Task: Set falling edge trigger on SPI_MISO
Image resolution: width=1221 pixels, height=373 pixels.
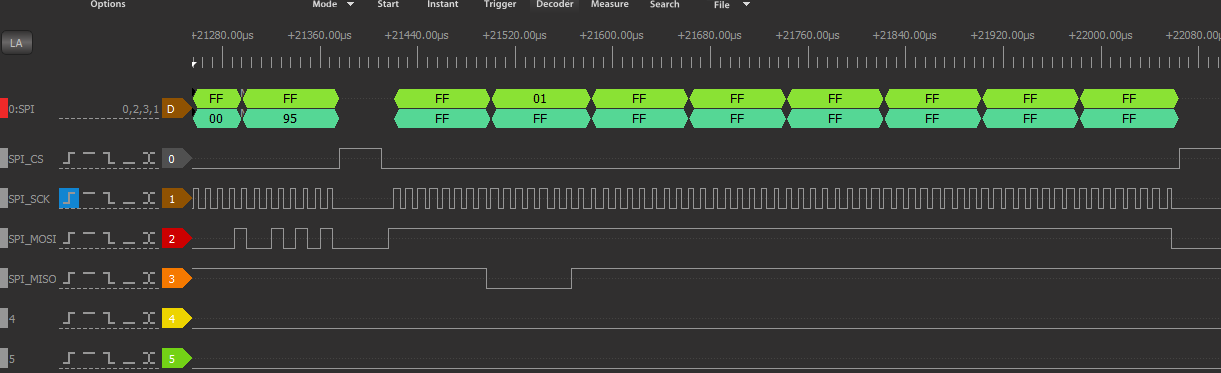Action: coord(108,279)
